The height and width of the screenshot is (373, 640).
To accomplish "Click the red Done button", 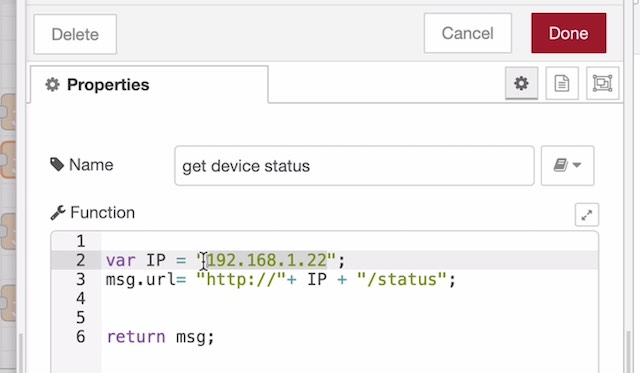I will click(569, 33).
